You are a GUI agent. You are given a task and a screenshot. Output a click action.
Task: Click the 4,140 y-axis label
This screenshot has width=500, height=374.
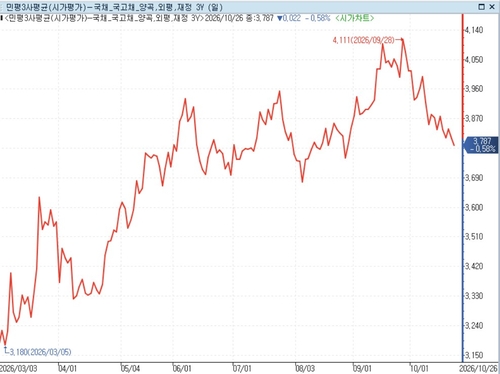pyautogui.click(x=474, y=30)
